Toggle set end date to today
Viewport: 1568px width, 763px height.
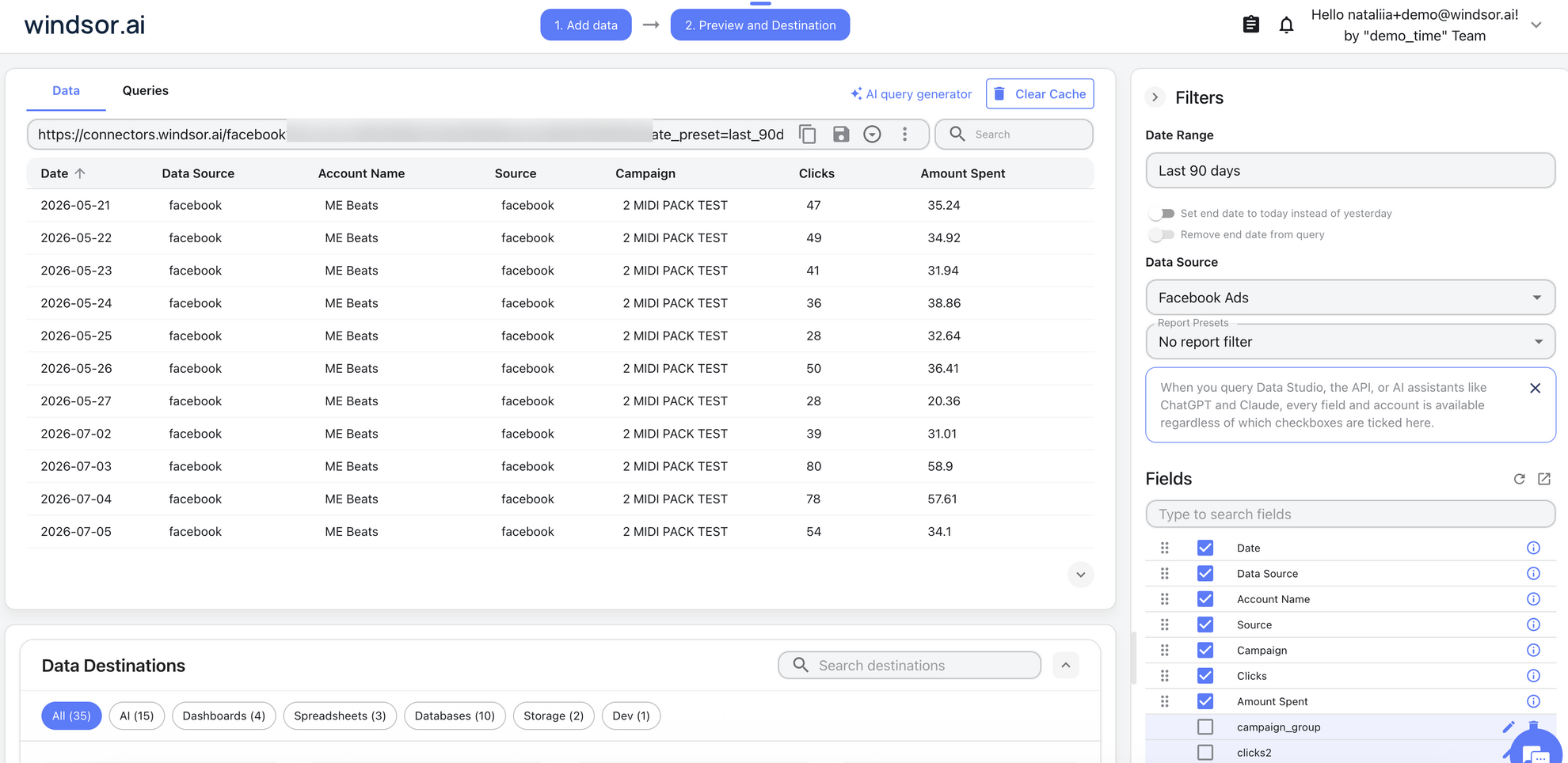pos(1162,214)
